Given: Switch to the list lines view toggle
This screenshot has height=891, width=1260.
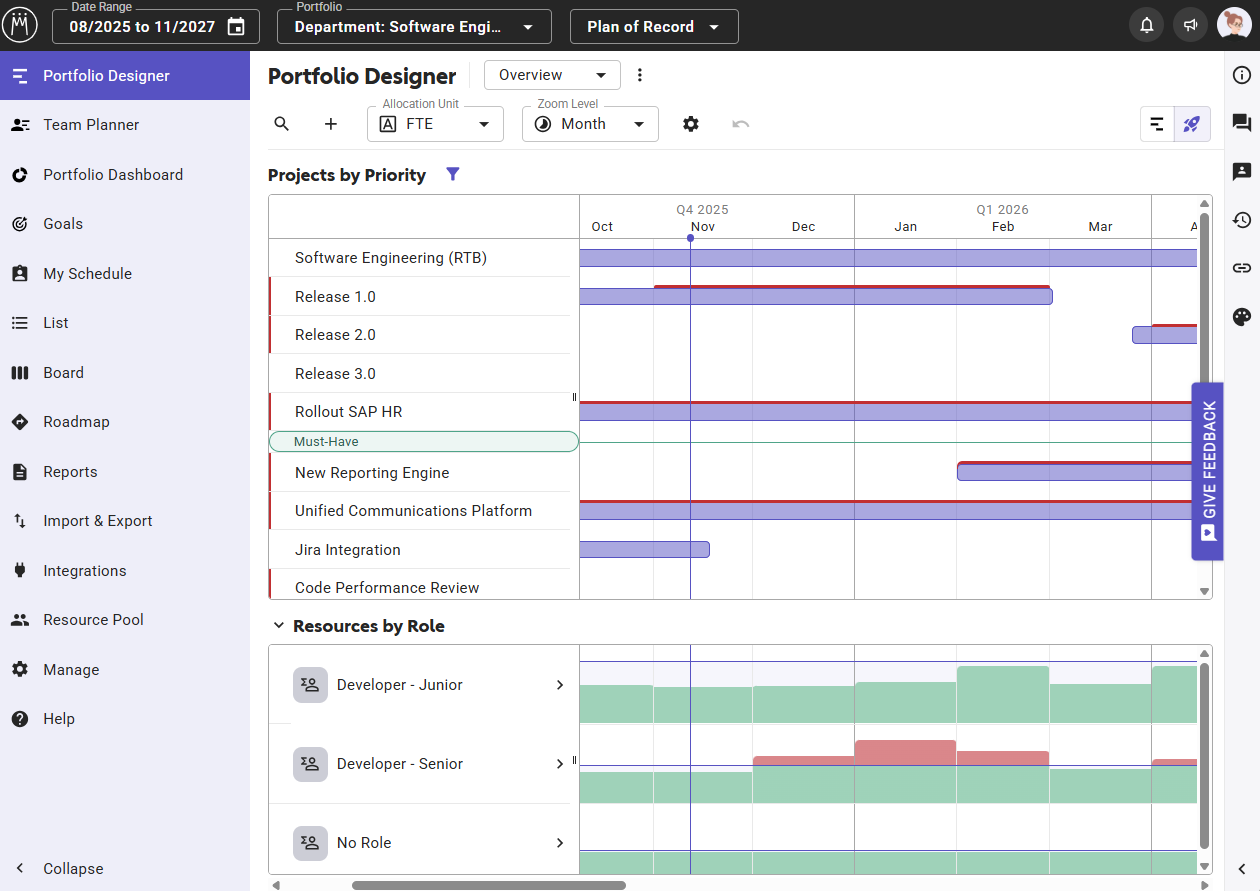Looking at the screenshot, I should 1157,124.
